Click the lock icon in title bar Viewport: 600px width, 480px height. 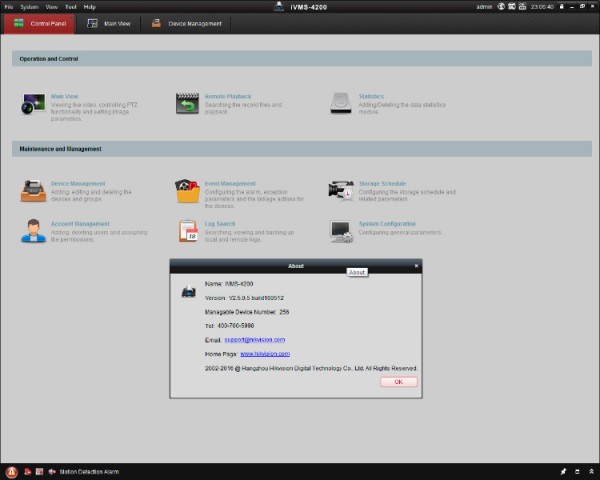coord(561,7)
